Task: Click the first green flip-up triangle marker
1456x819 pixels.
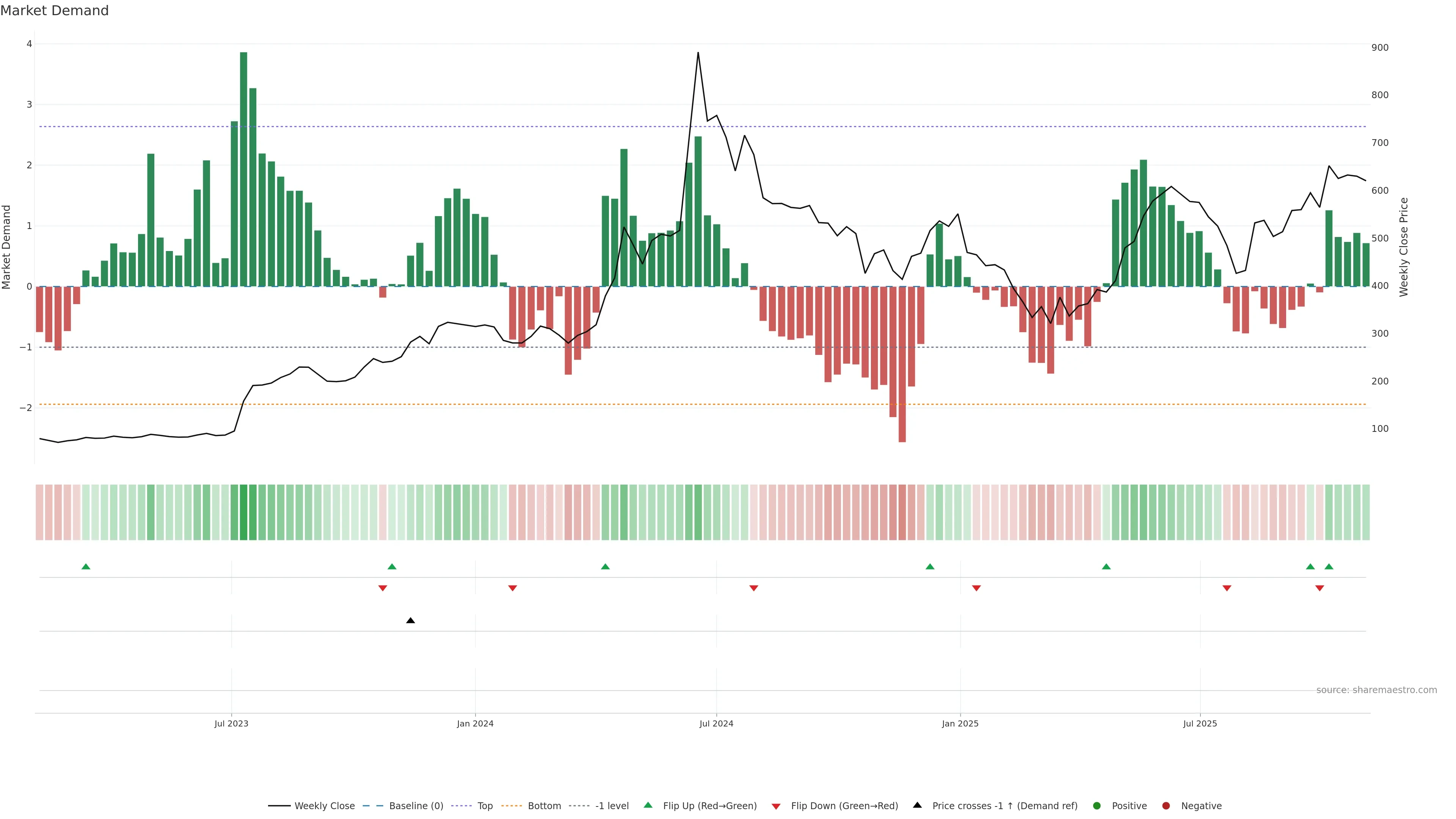Action: (86, 566)
